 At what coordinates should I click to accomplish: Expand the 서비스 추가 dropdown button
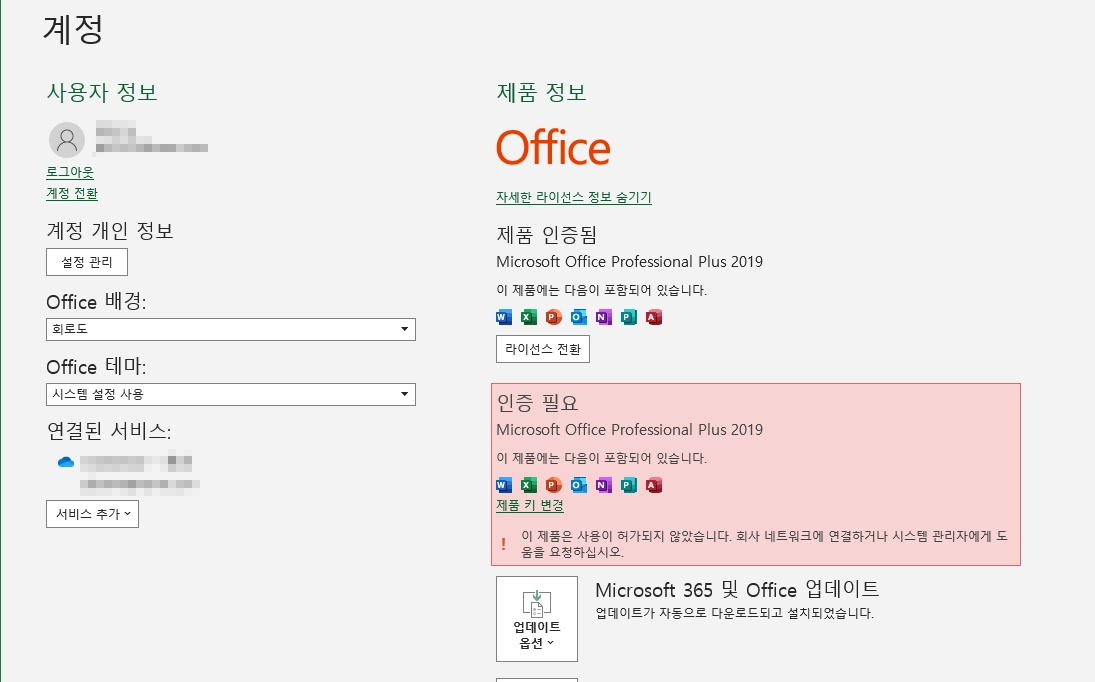[x=92, y=514]
